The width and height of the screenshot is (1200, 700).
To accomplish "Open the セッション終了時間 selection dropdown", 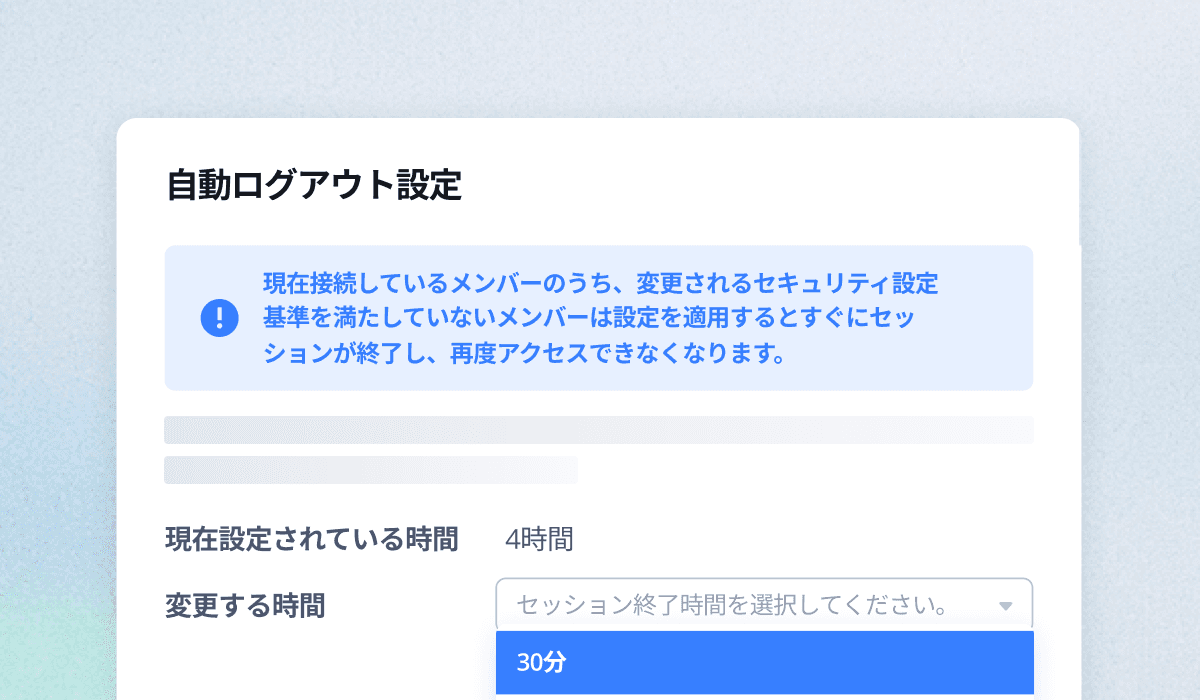I will tap(765, 603).
